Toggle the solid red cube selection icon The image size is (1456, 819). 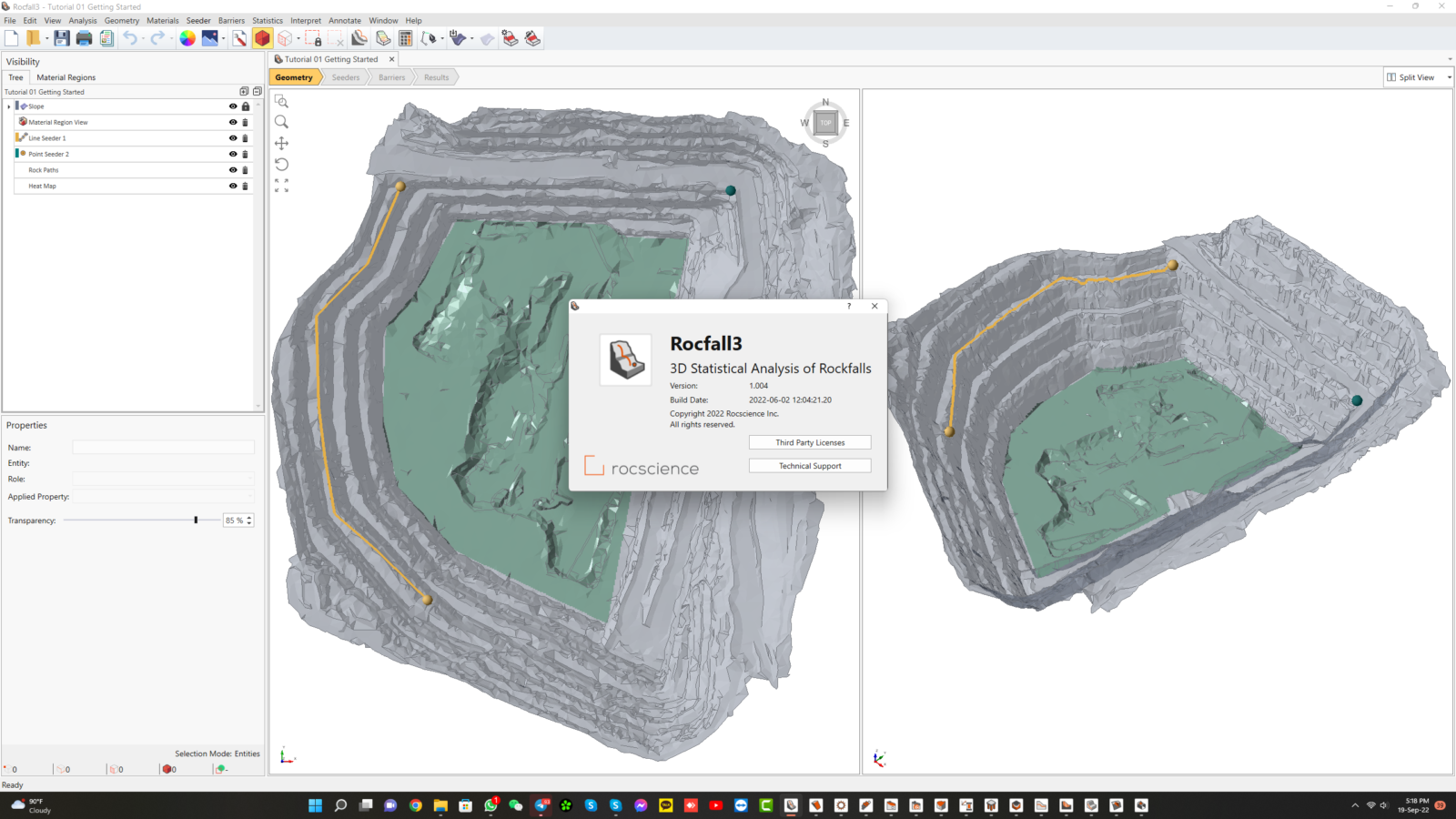262,38
